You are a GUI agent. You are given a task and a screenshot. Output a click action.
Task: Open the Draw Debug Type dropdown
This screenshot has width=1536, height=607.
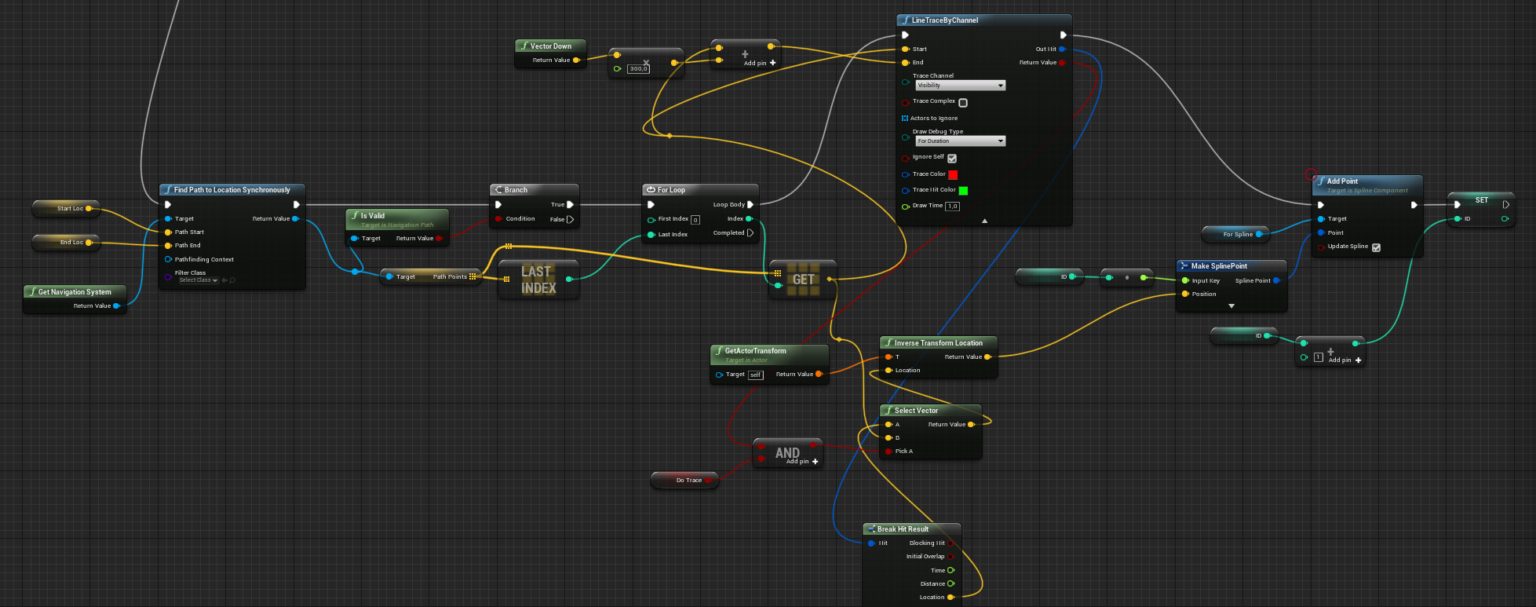(960, 142)
